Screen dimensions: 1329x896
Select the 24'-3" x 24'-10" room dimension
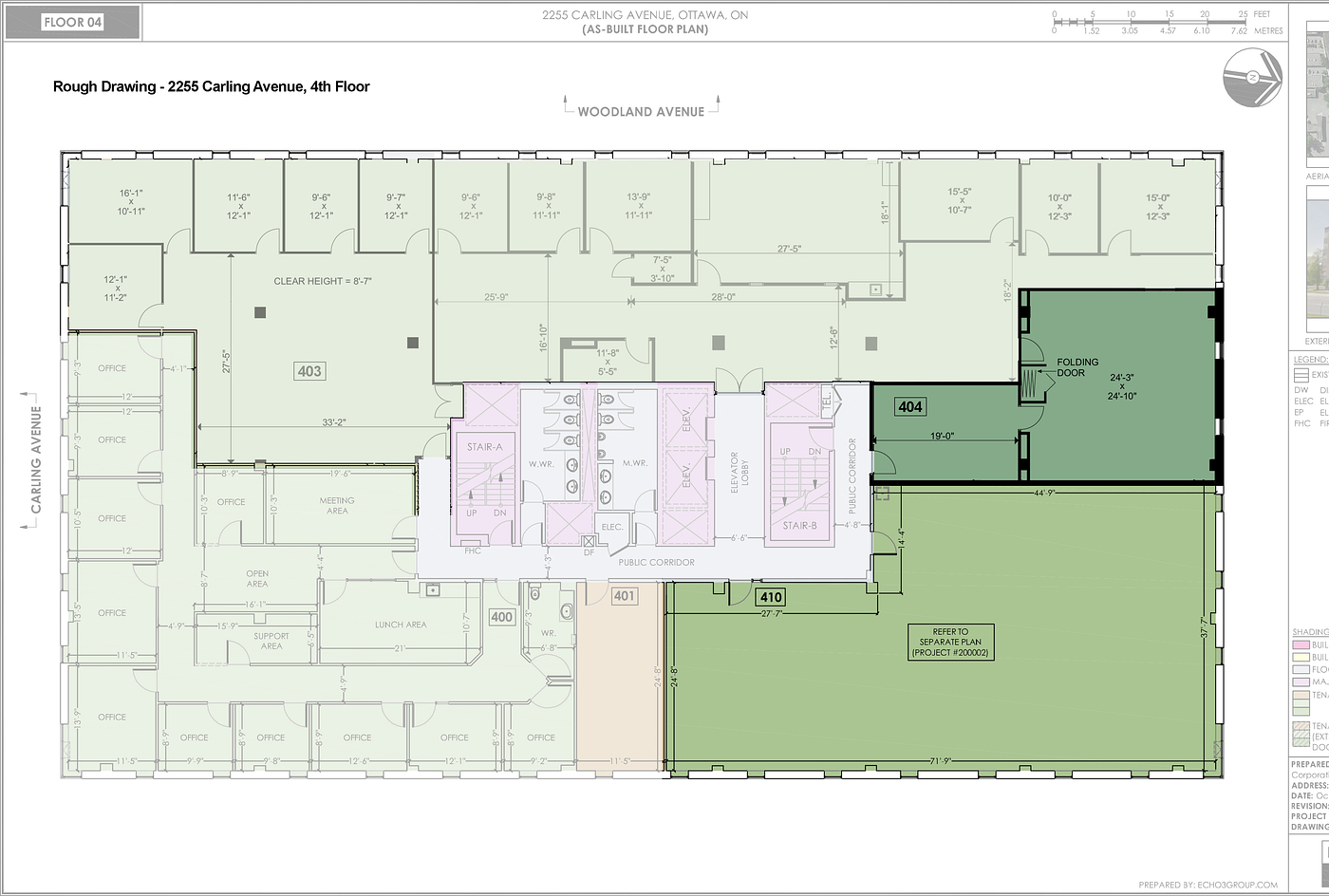point(1122,386)
